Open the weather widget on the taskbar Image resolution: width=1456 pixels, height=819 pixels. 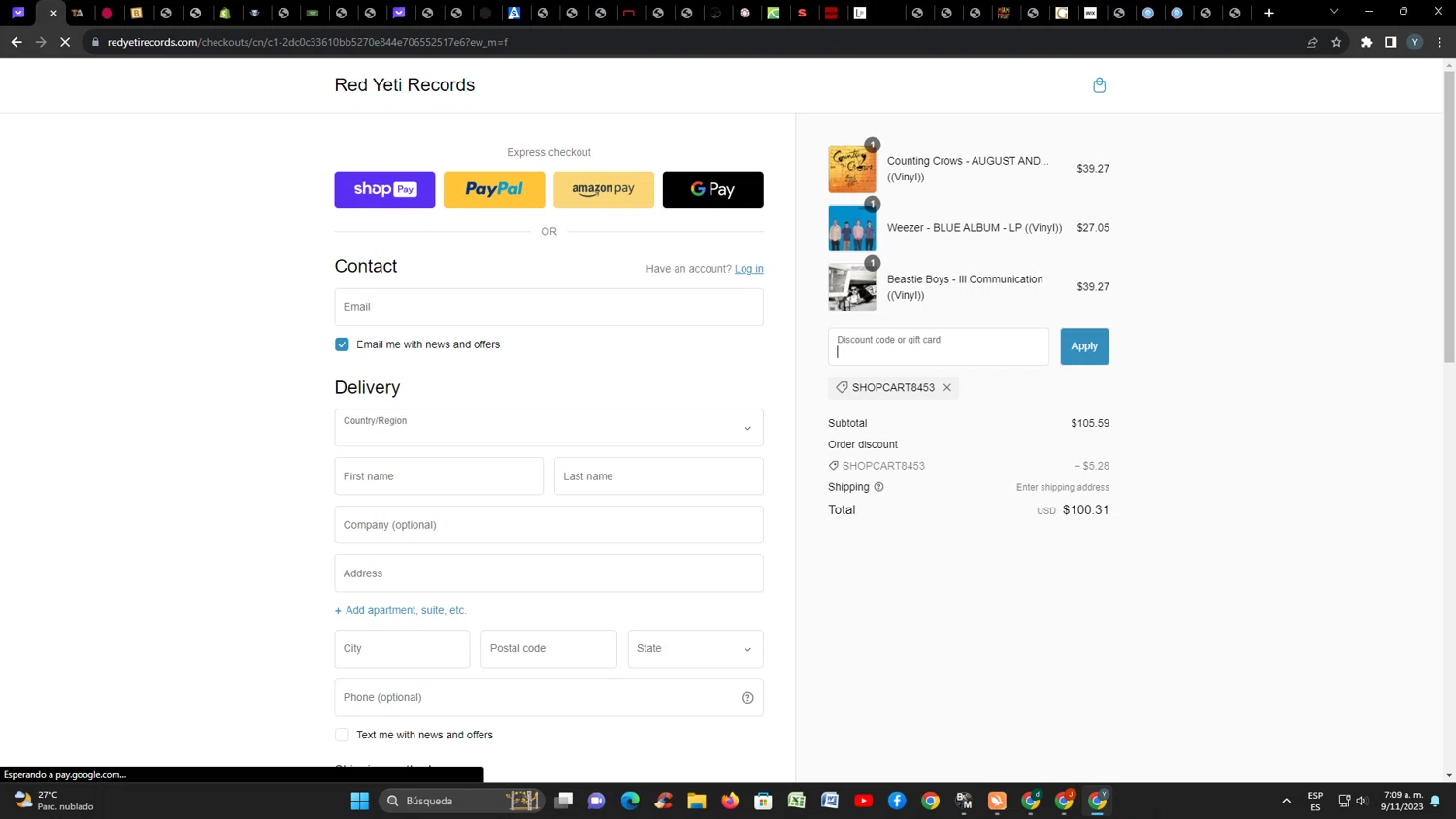(54, 801)
